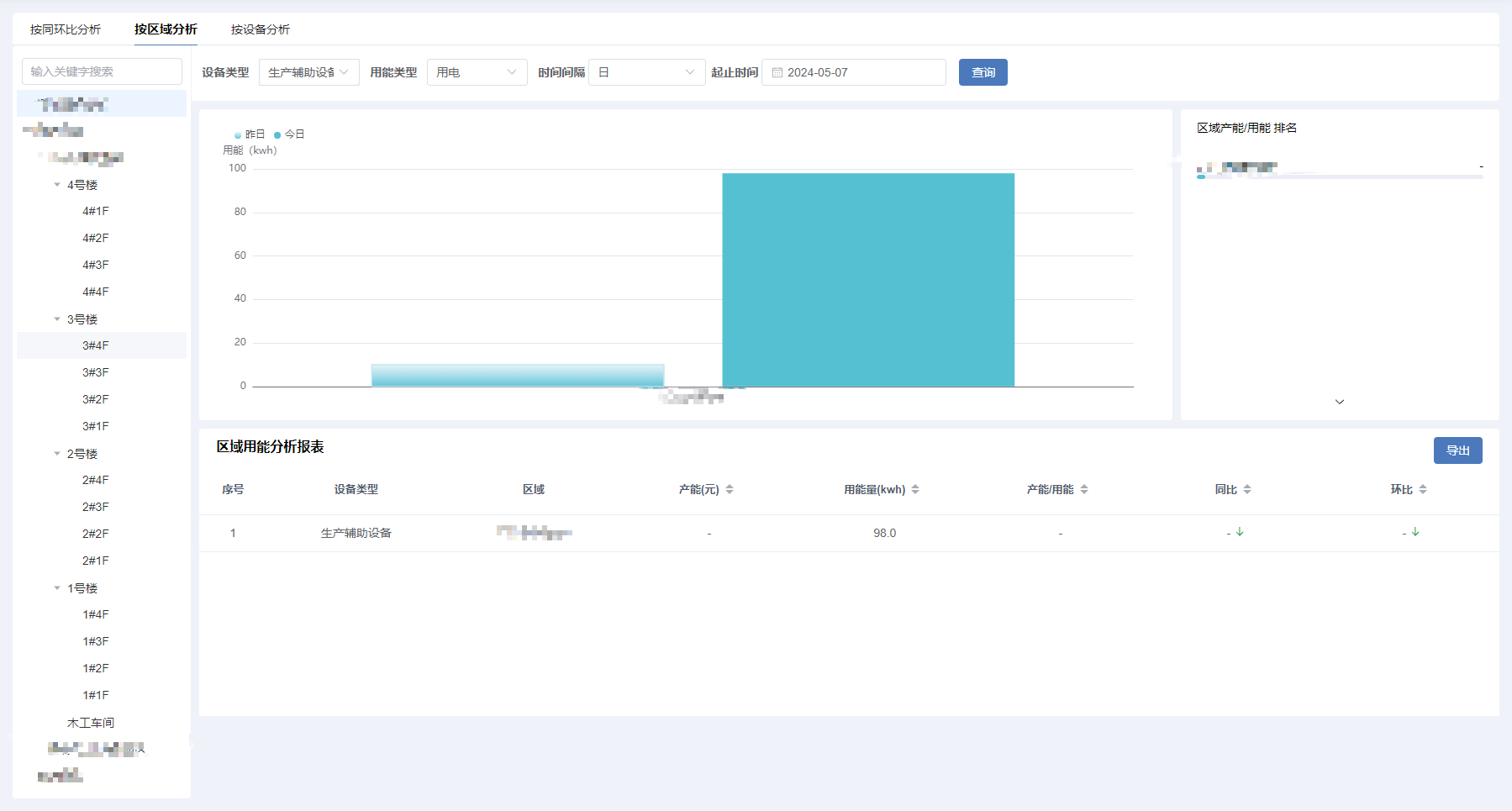1512x811 pixels.
Task: Sort table by 用能量(kwh) column
Action: click(x=915, y=489)
